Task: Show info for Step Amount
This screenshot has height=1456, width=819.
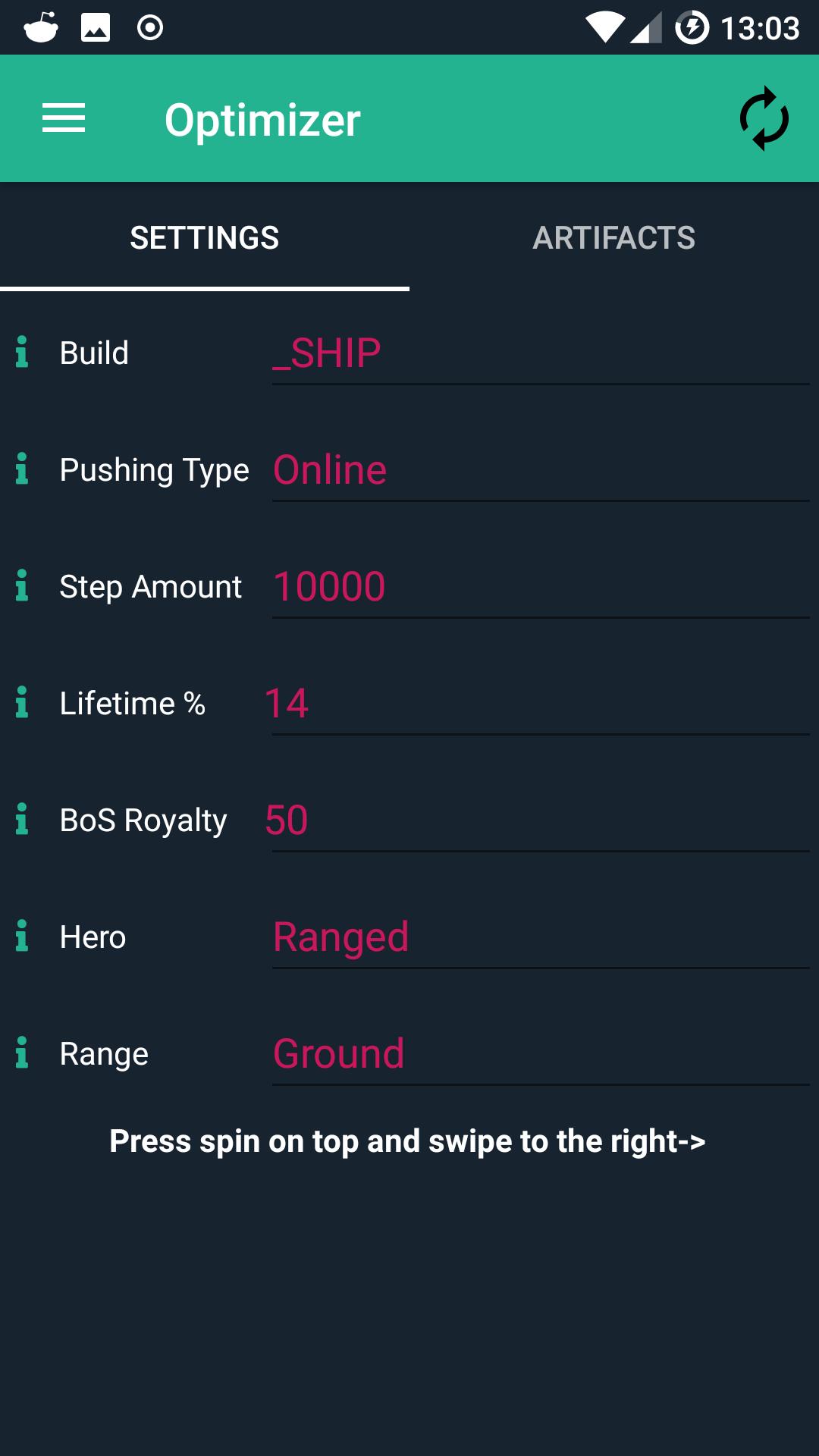Action: click(x=22, y=585)
